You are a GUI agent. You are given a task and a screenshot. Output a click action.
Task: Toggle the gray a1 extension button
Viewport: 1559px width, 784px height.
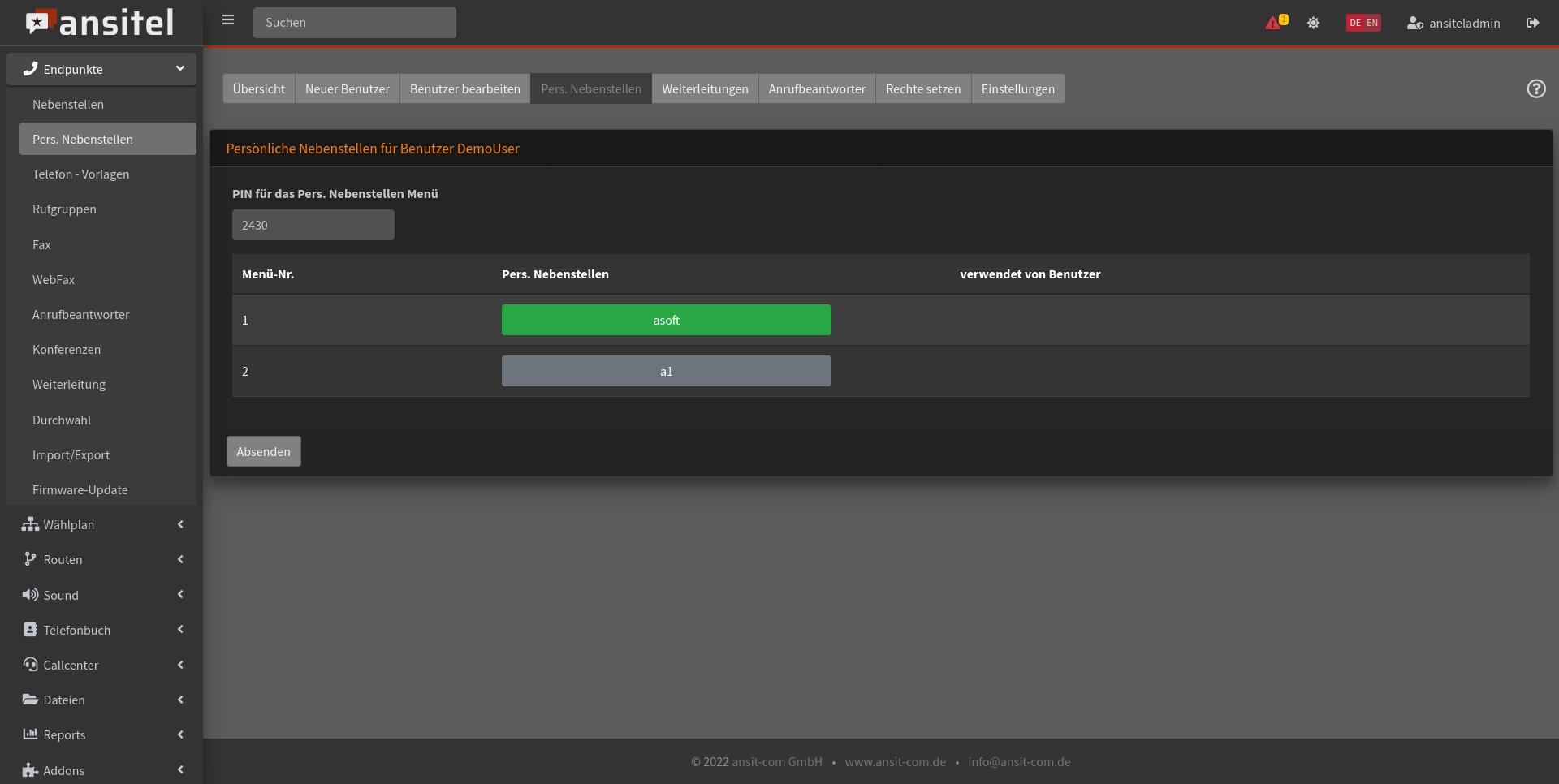point(666,371)
